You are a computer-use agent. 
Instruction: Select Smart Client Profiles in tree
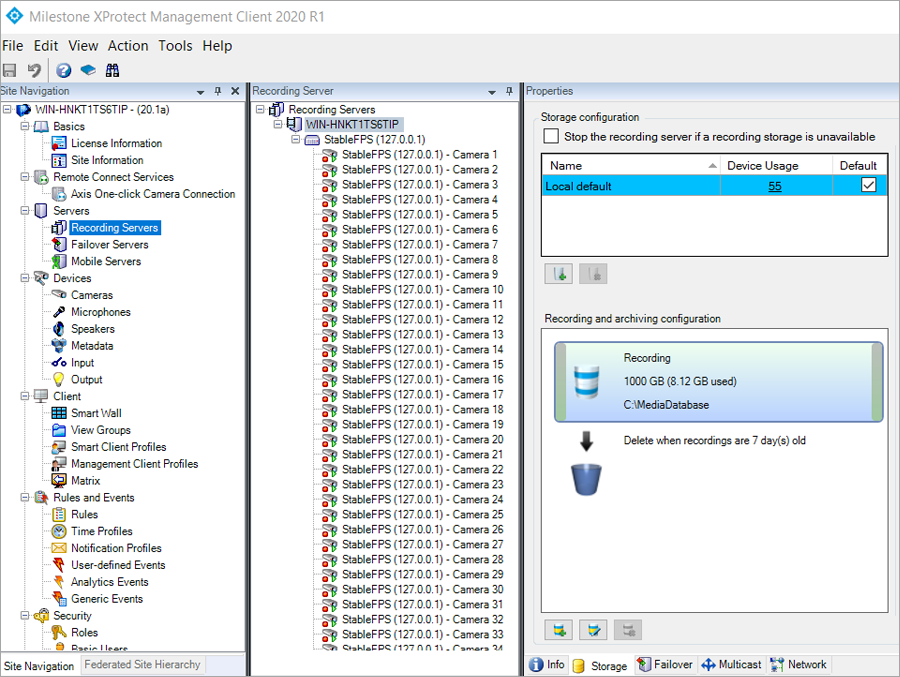[x=118, y=447]
